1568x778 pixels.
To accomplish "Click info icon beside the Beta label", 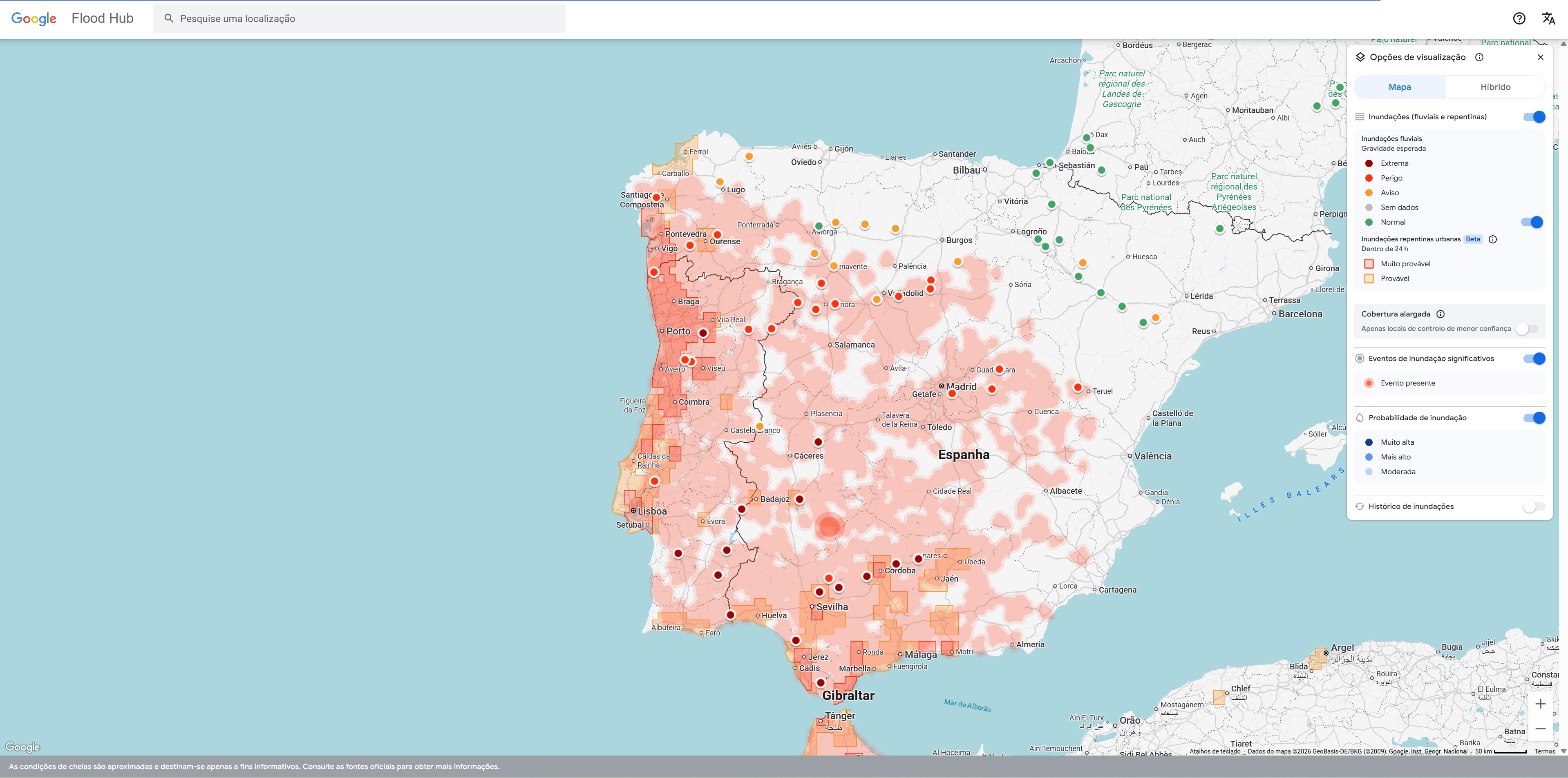I will pyautogui.click(x=1492, y=239).
